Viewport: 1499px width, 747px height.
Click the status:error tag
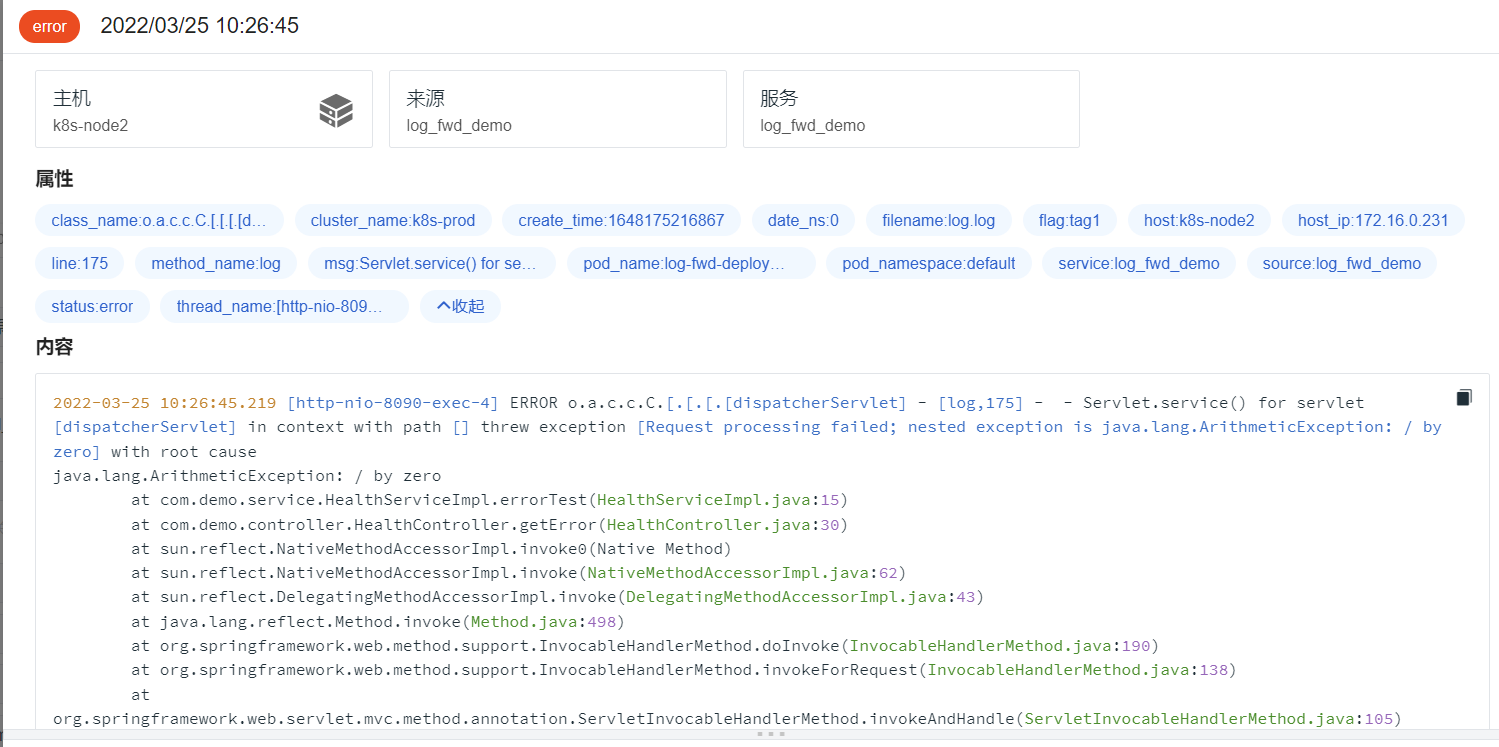tap(92, 306)
